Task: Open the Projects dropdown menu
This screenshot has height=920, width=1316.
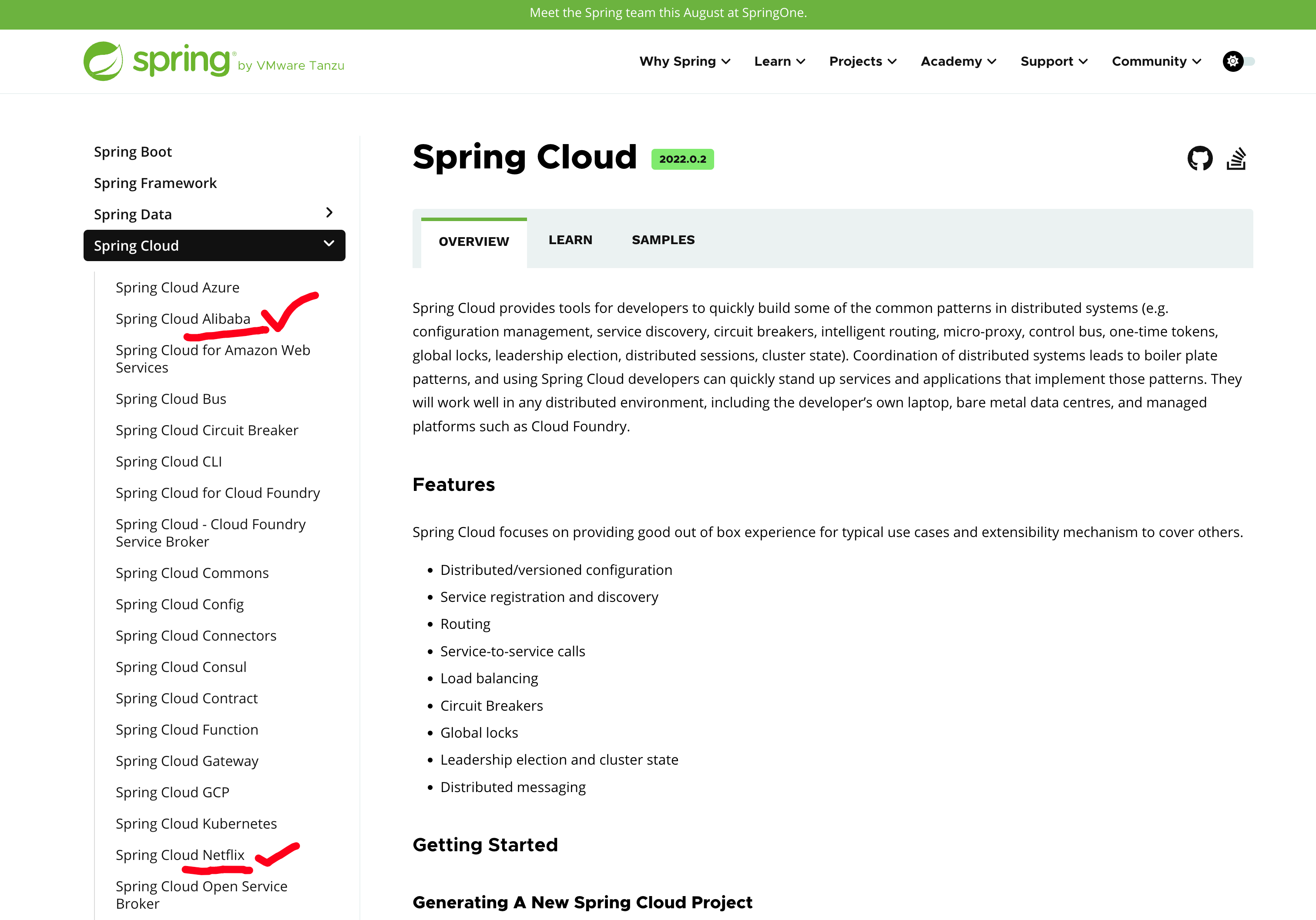Action: 863,61
